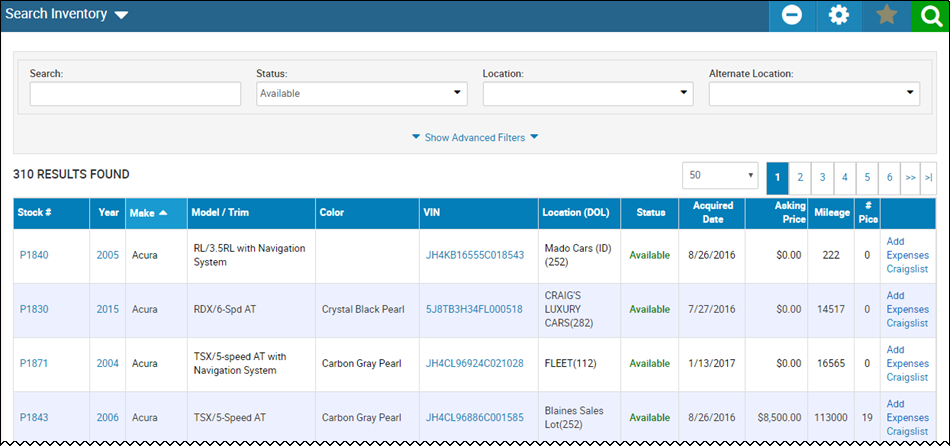This screenshot has width=950, height=447.
Task: Click the white minus icon in header
Action: coord(792,16)
